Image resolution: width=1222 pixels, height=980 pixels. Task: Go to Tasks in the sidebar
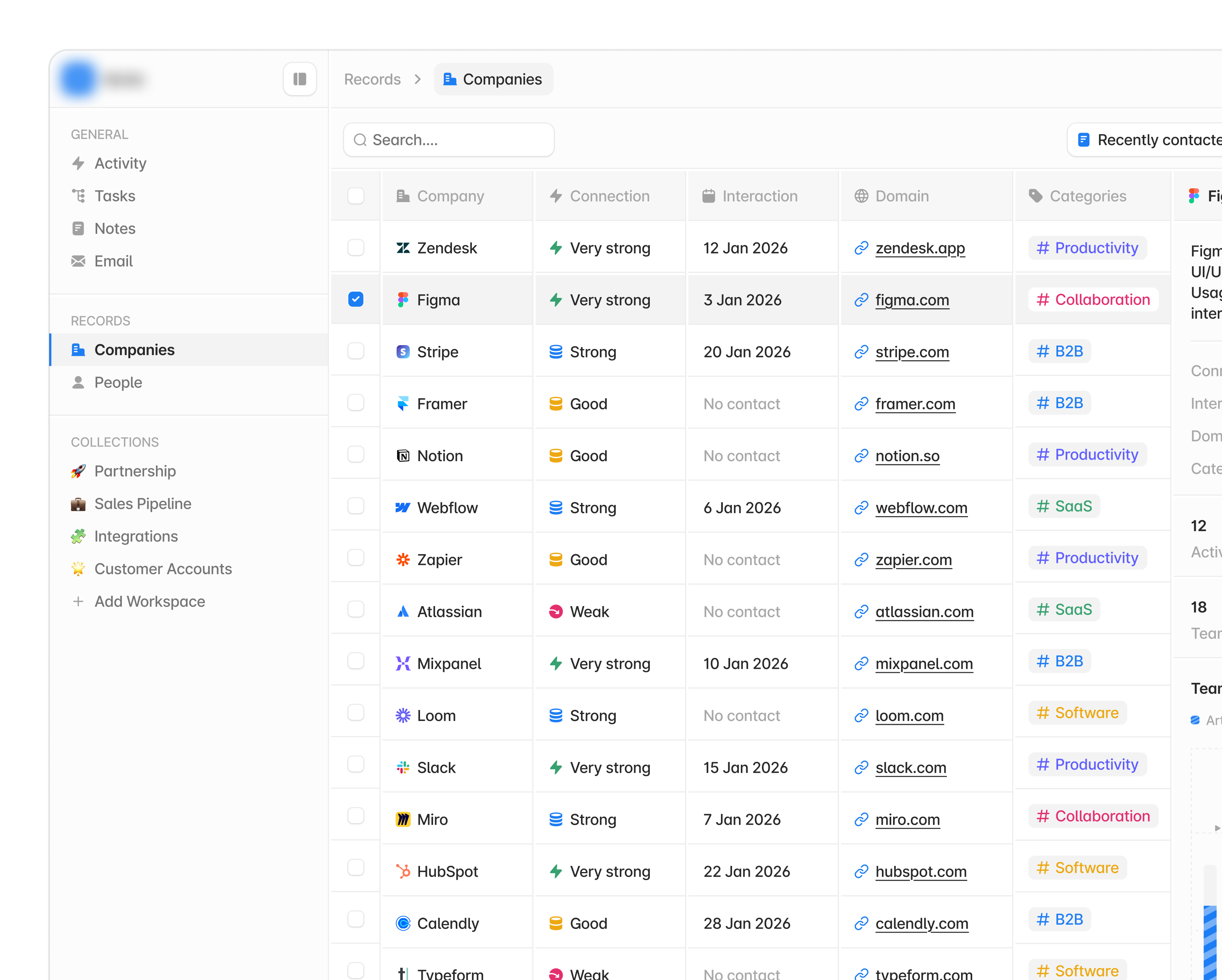point(115,196)
